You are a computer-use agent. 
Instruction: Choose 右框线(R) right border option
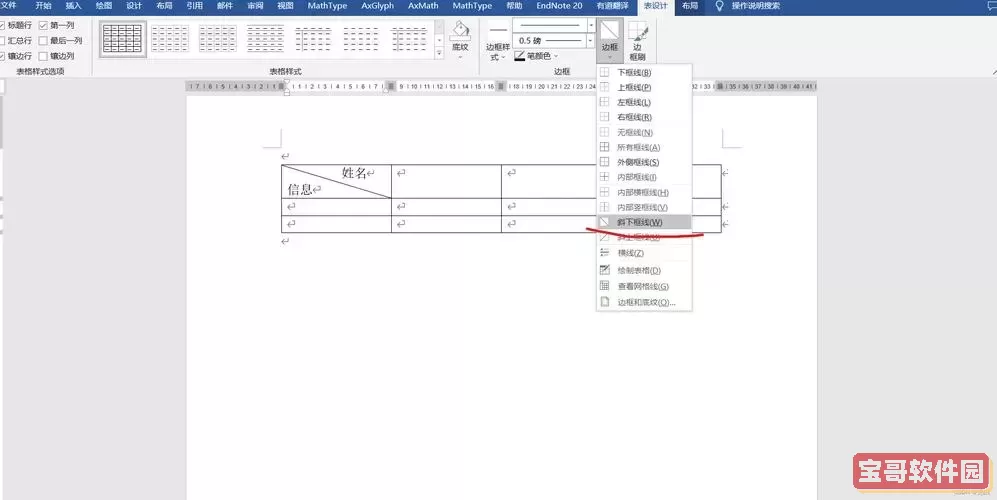(x=643, y=117)
